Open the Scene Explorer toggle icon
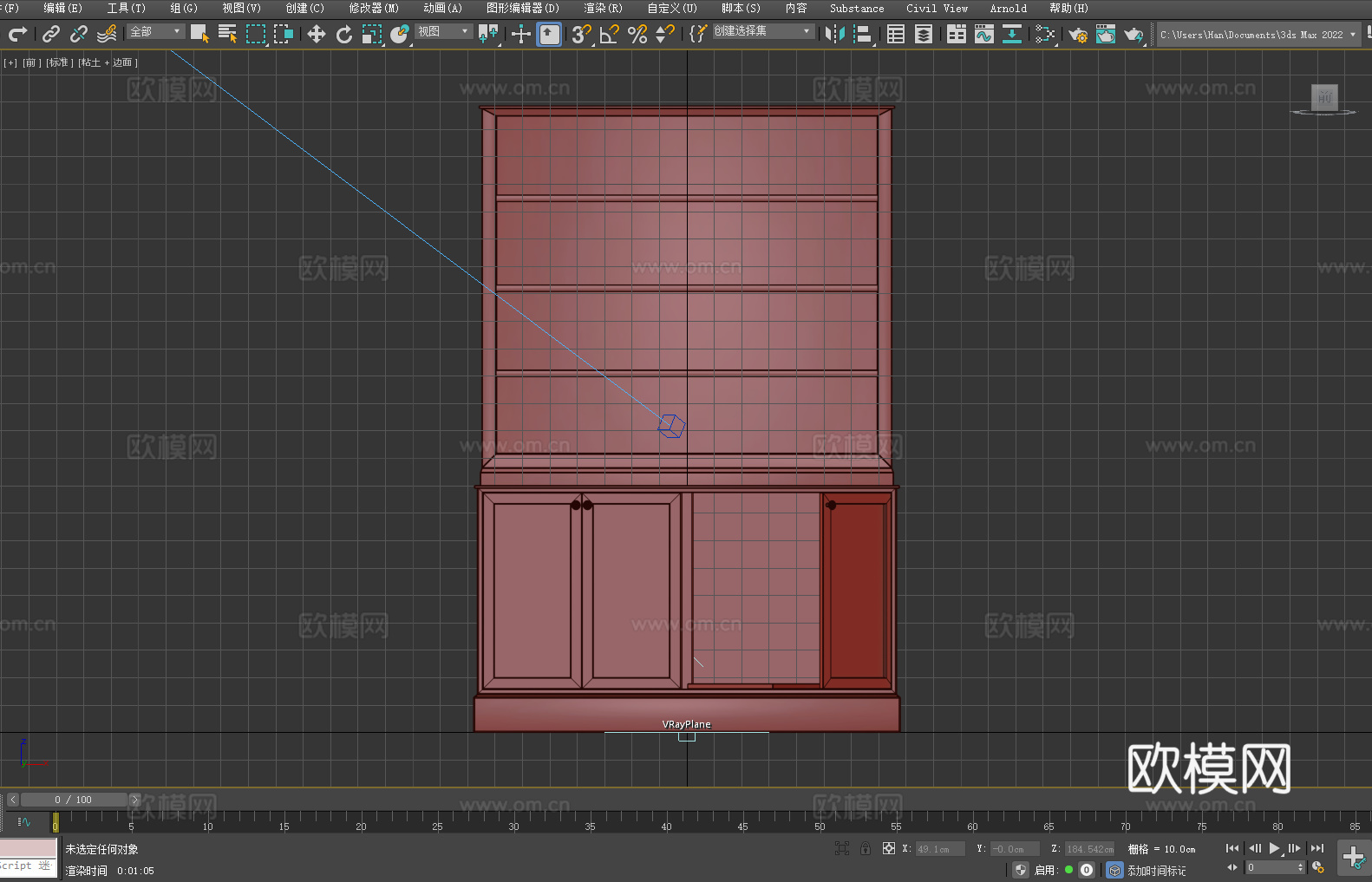The height and width of the screenshot is (882, 1372). pyautogui.click(x=896, y=34)
